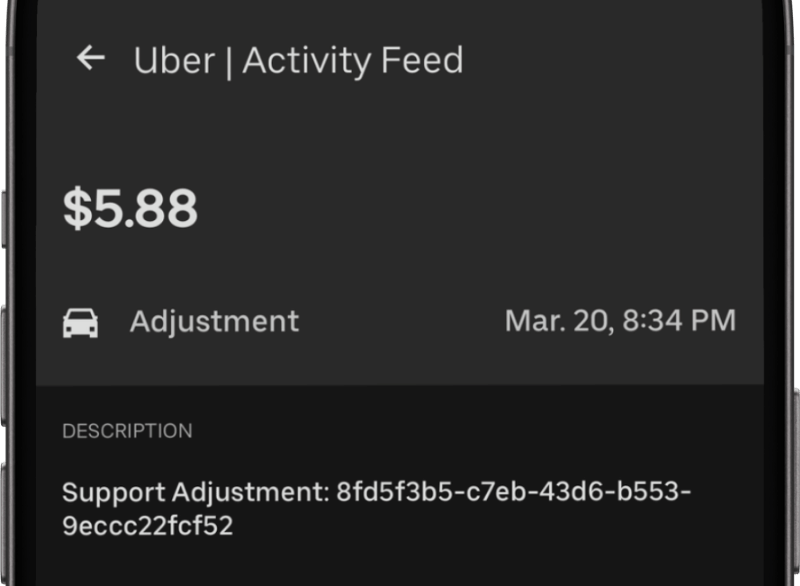The width and height of the screenshot is (800, 586).
Task: Click the Adjustment label
Action: point(215,320)
